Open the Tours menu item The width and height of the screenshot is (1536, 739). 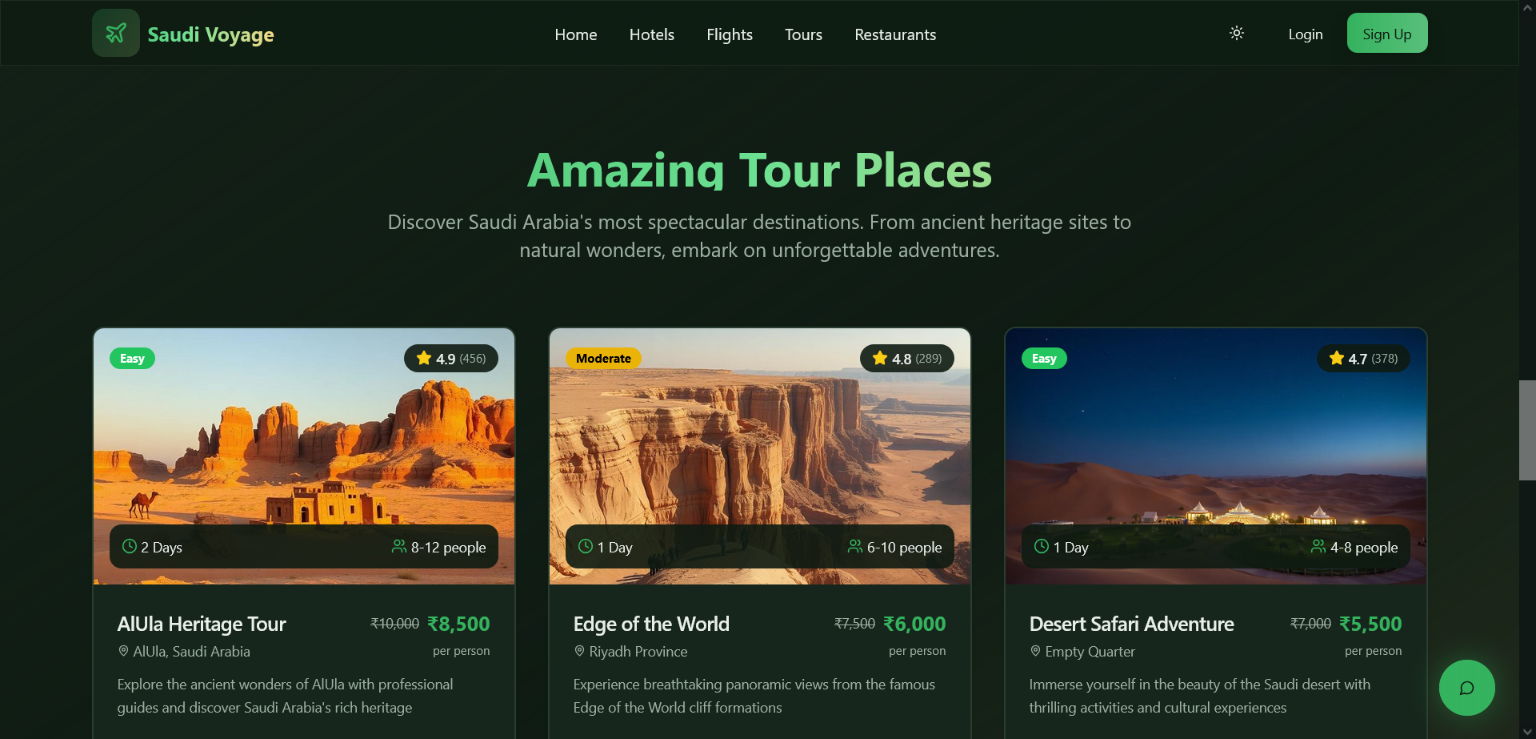click(x=803, y=34)
